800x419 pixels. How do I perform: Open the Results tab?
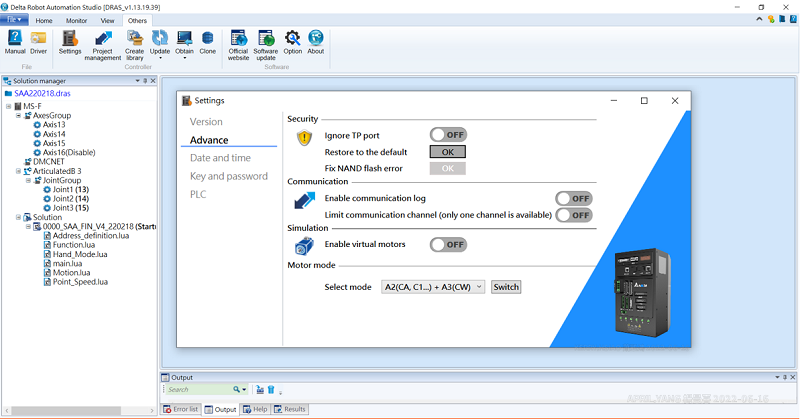pos(289,409)
